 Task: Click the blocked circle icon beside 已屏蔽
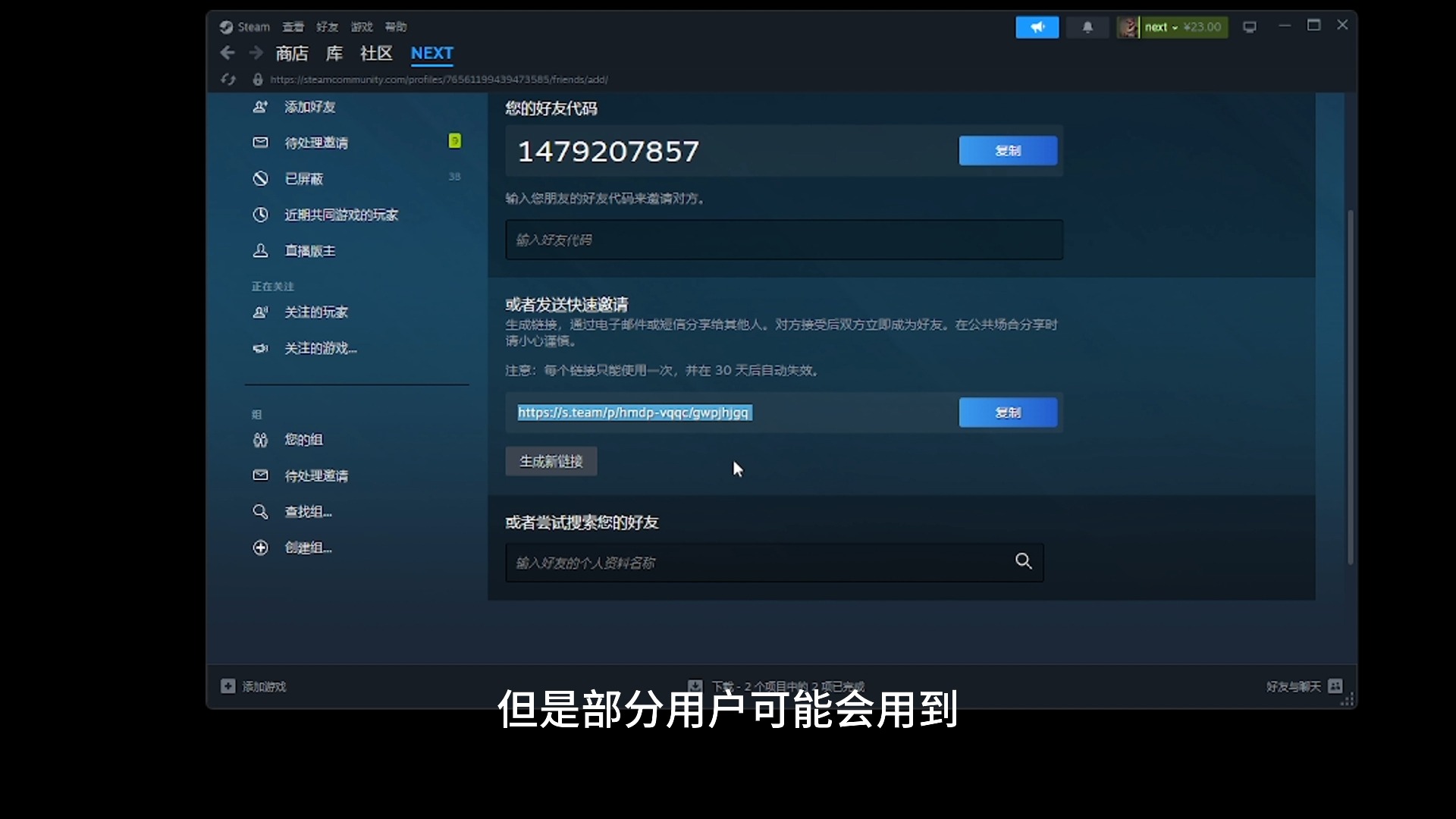pos(260,179)
